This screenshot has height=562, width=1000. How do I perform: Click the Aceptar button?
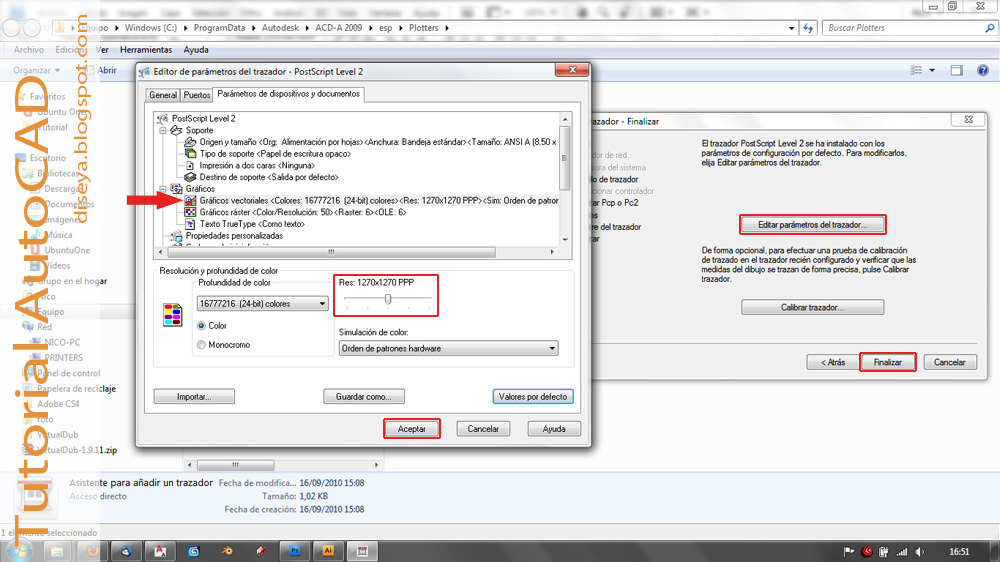411,429
